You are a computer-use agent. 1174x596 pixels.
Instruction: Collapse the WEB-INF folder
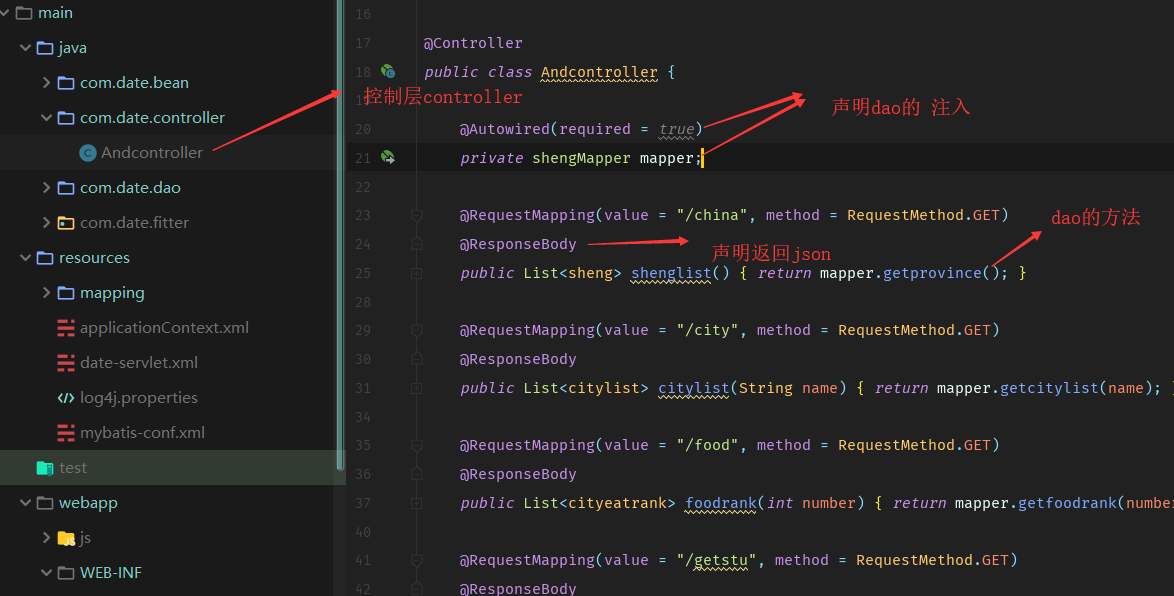point(46,573)
